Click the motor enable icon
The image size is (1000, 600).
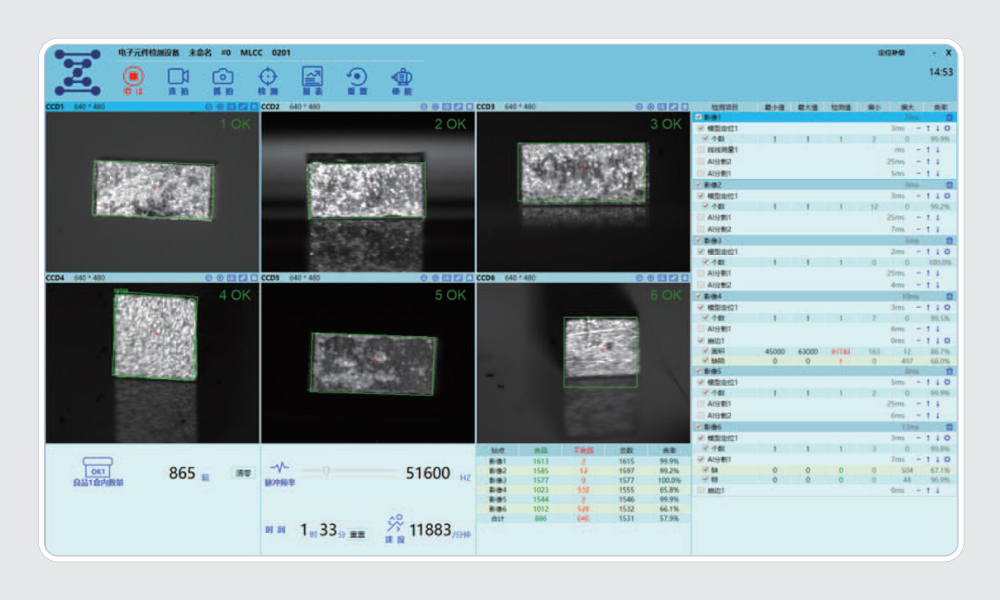402,78
